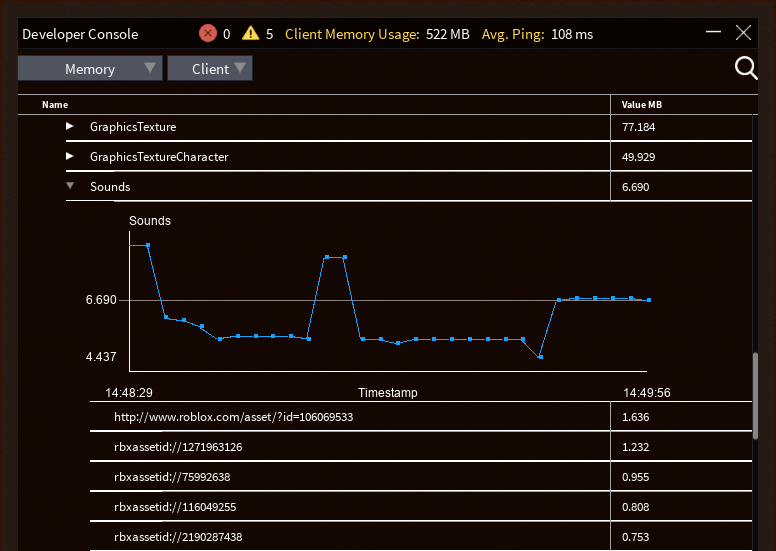Click the 77.184 value cell

pyautogui.click(x=638, y=127)
